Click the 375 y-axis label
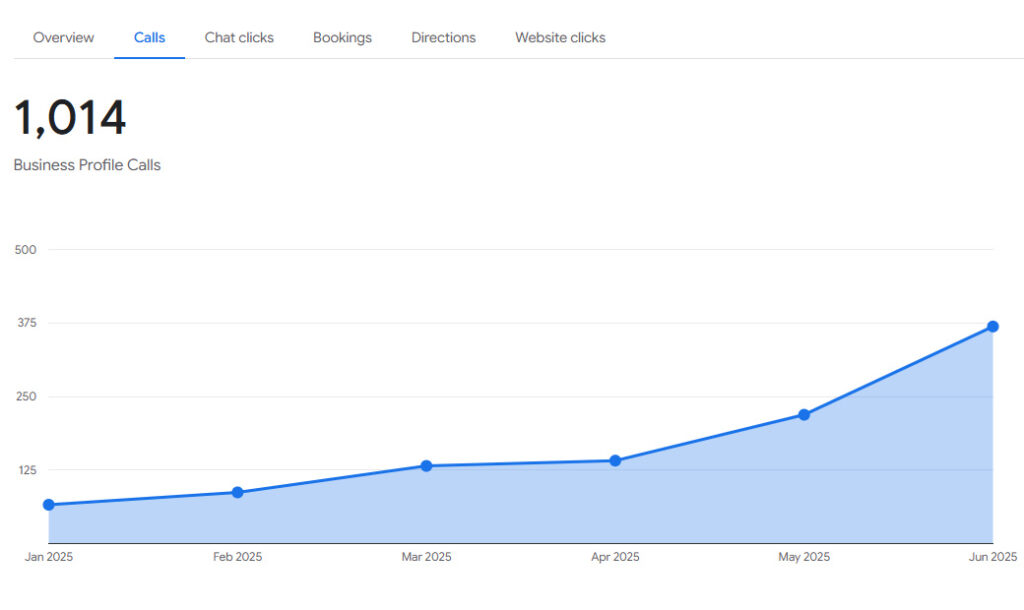Screen dimensions: 1024x610 pyautogui.click(x=26, y=323)
